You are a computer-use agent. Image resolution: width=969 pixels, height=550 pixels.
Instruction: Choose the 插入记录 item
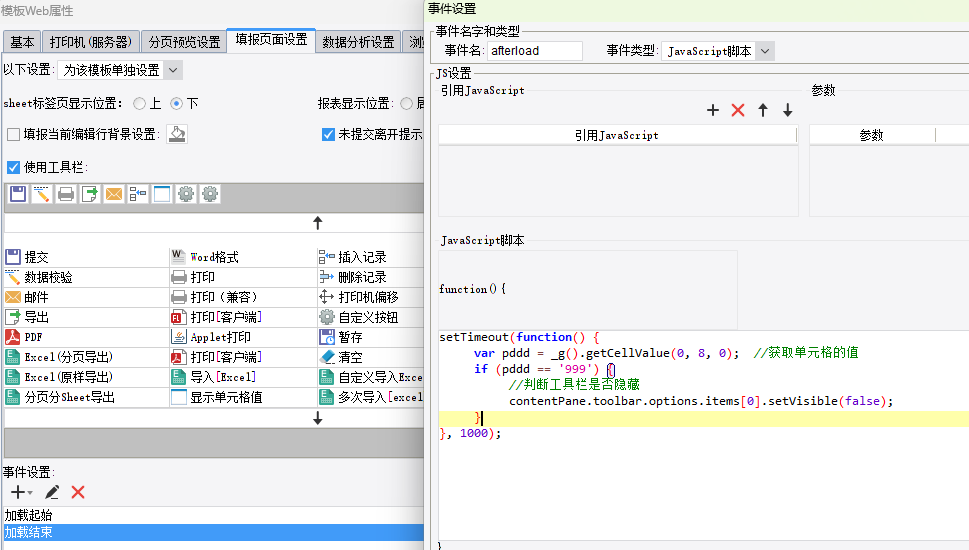[x=353, y=257]
